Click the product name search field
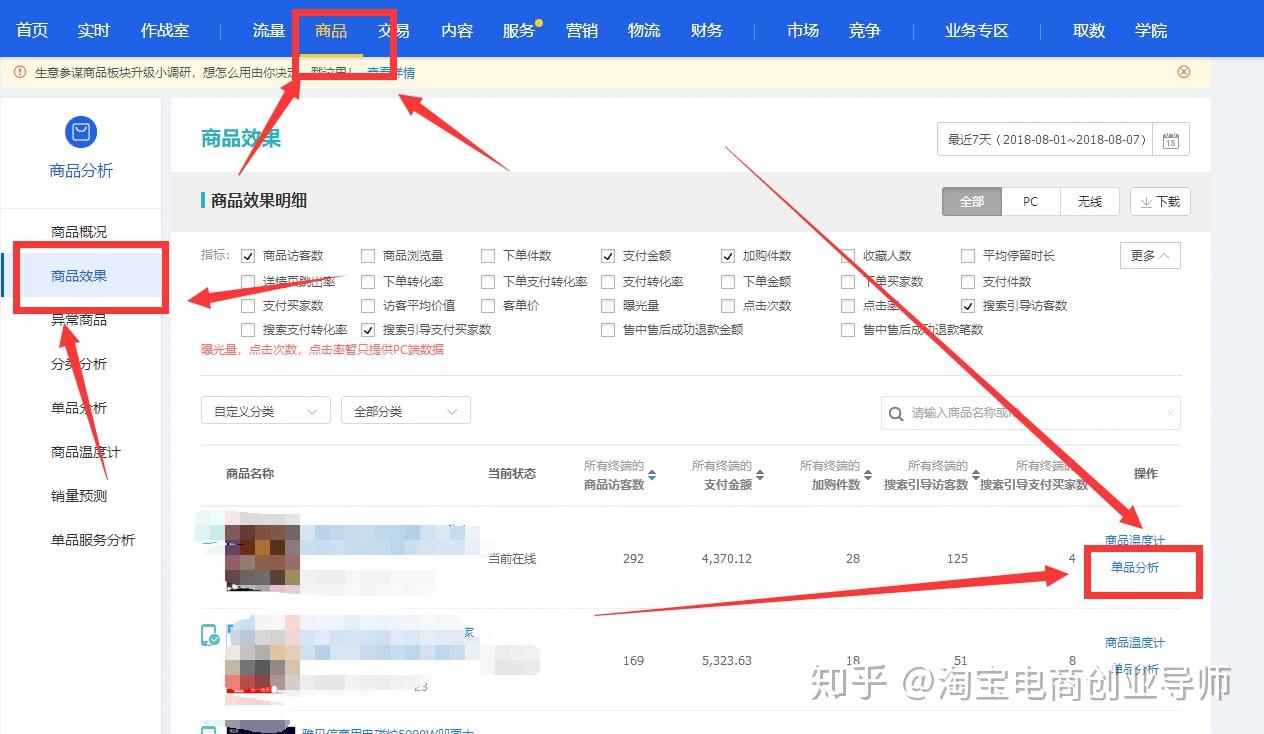This screenshot has height=734, width=1264. [1030, 413]
